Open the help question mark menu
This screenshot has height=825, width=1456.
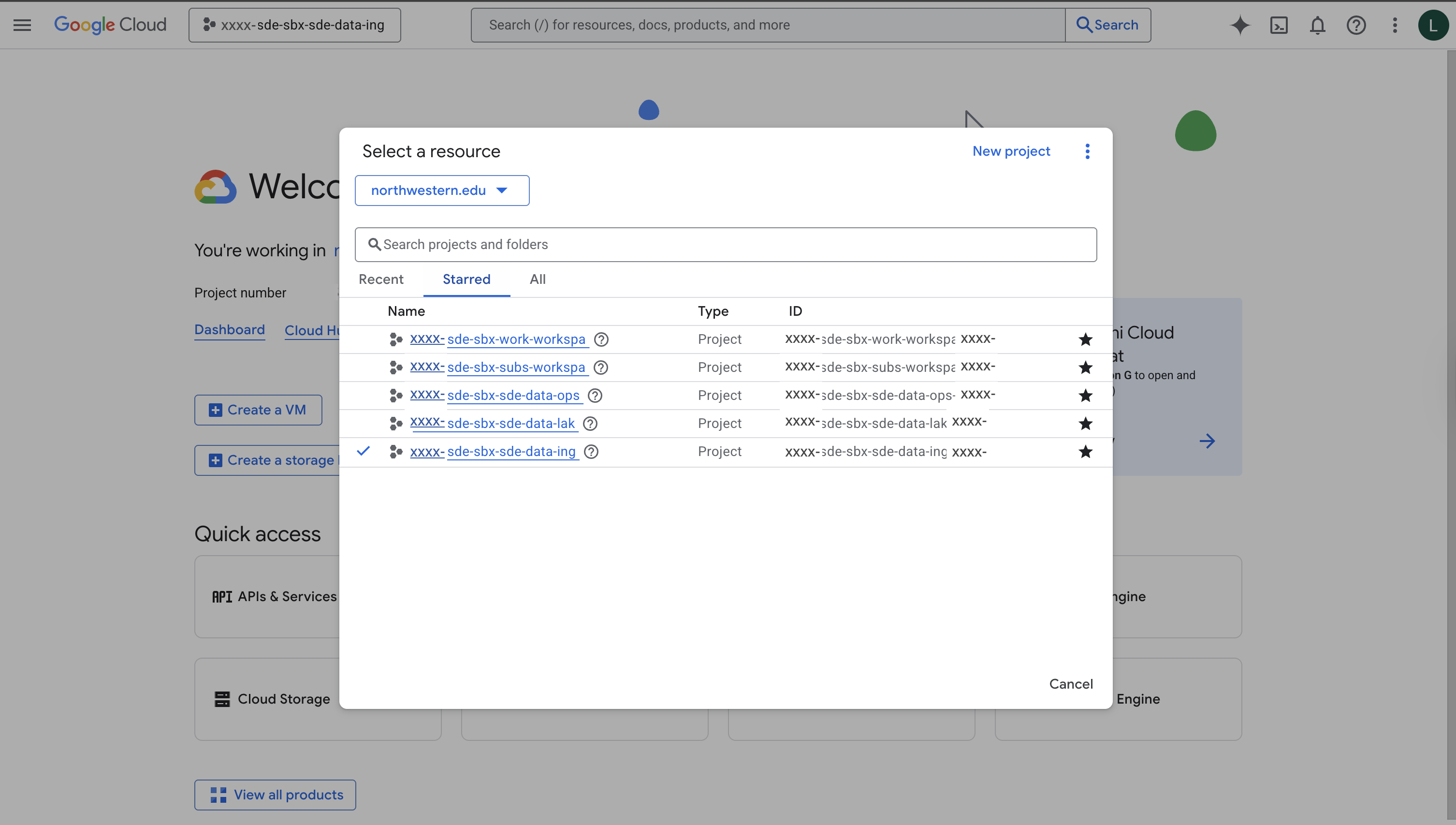[x=1356, y=25]
